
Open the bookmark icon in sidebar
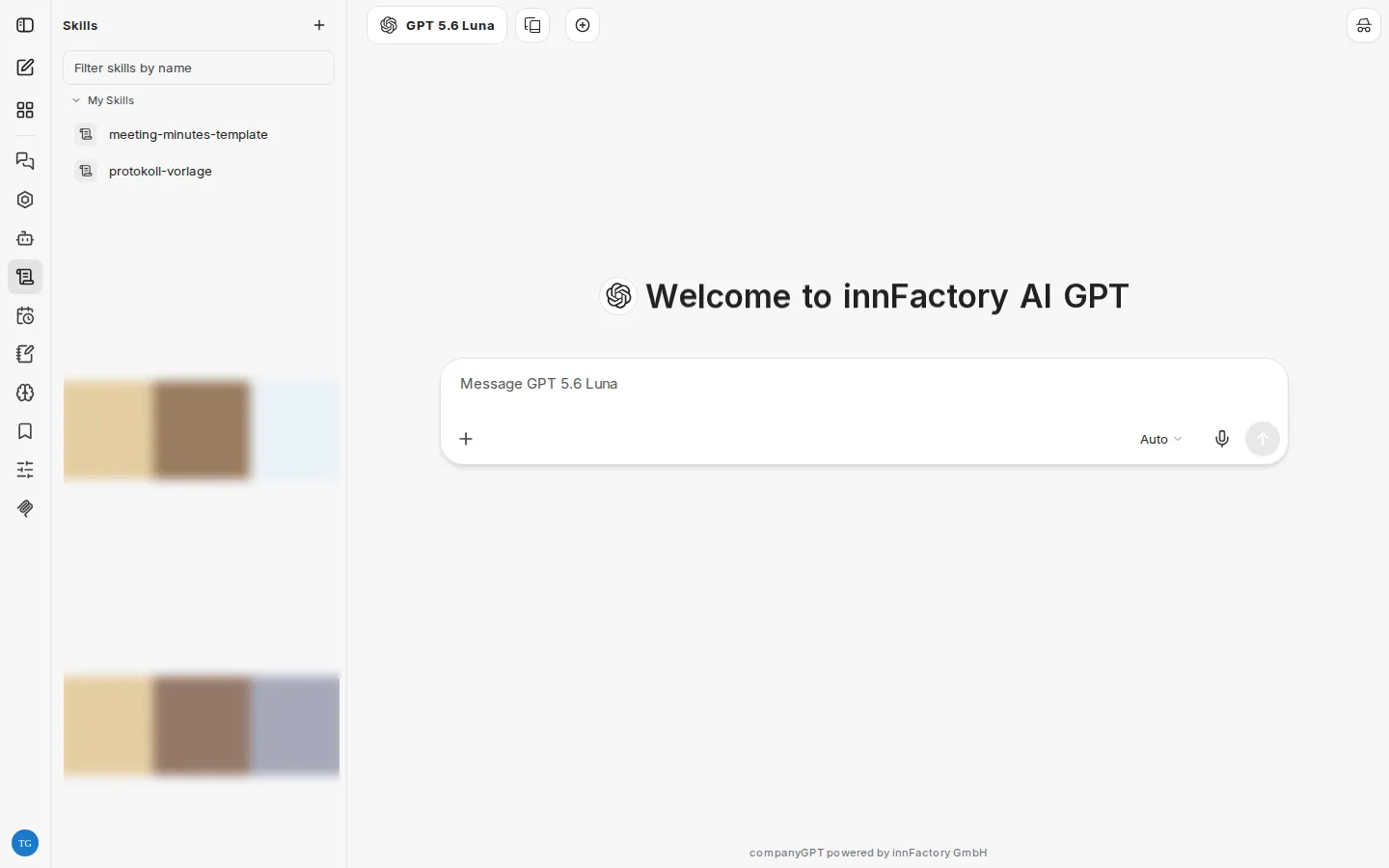(x=25, y=431)
